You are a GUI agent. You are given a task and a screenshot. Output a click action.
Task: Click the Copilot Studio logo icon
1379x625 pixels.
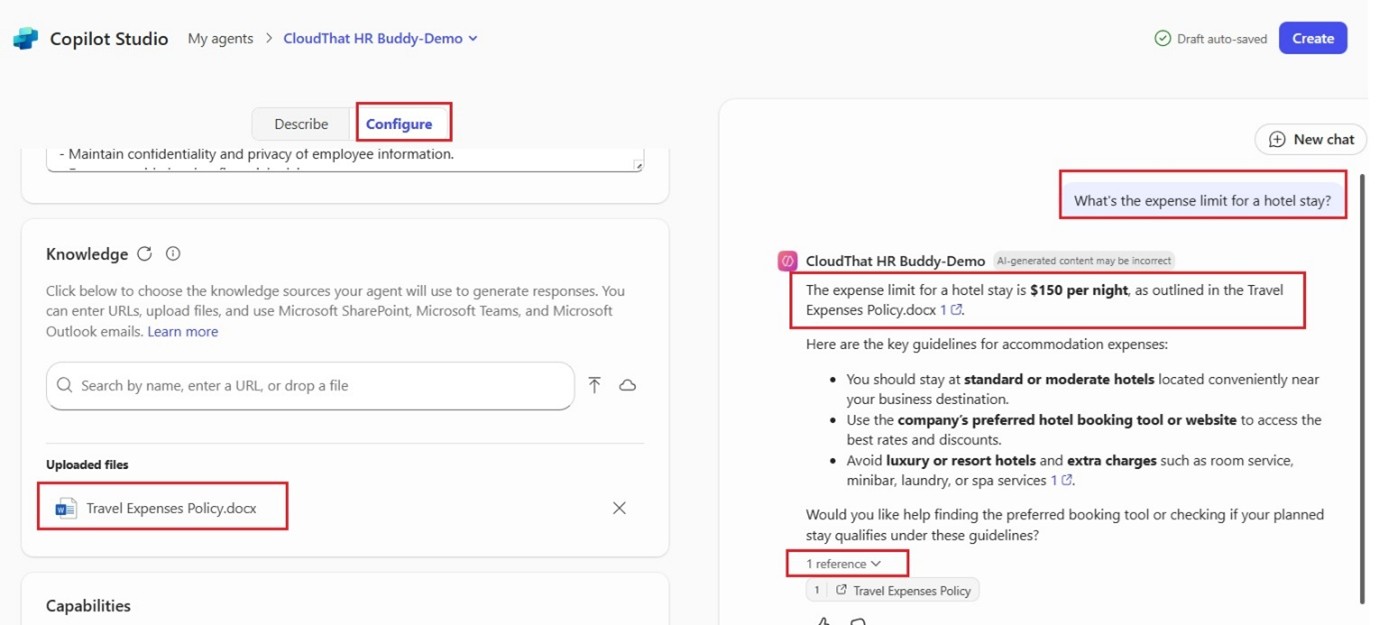coord(25,38)
